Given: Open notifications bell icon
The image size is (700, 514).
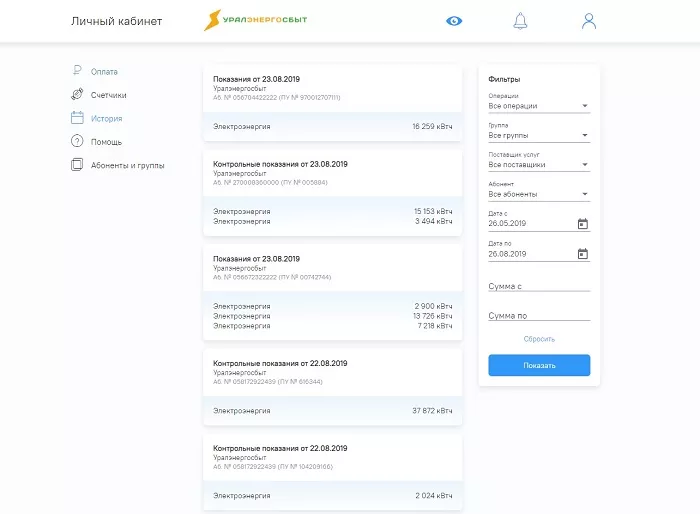Looking at the screenshot, I should (x=520, y=21).
